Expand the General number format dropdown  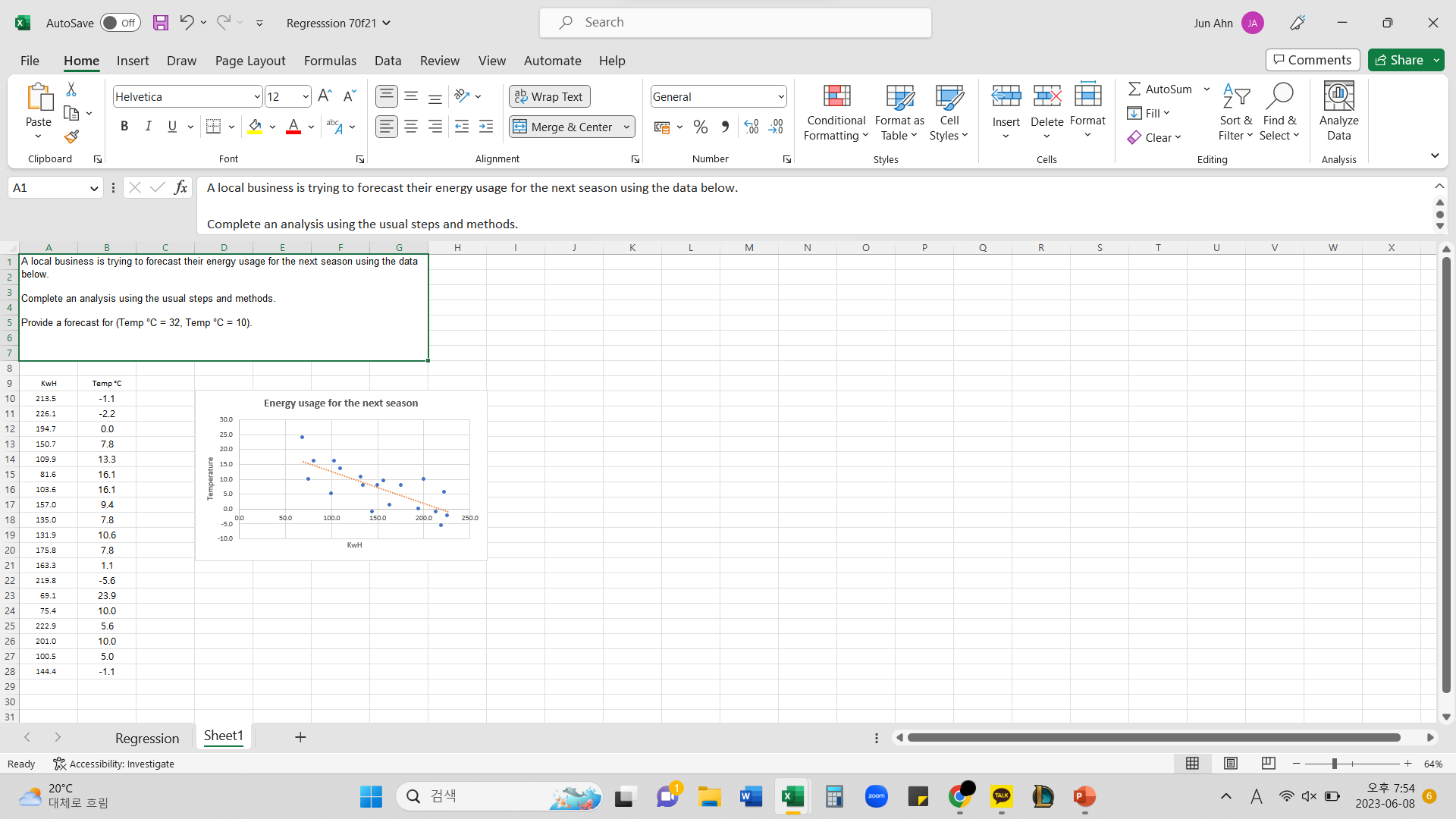[780, 96]
